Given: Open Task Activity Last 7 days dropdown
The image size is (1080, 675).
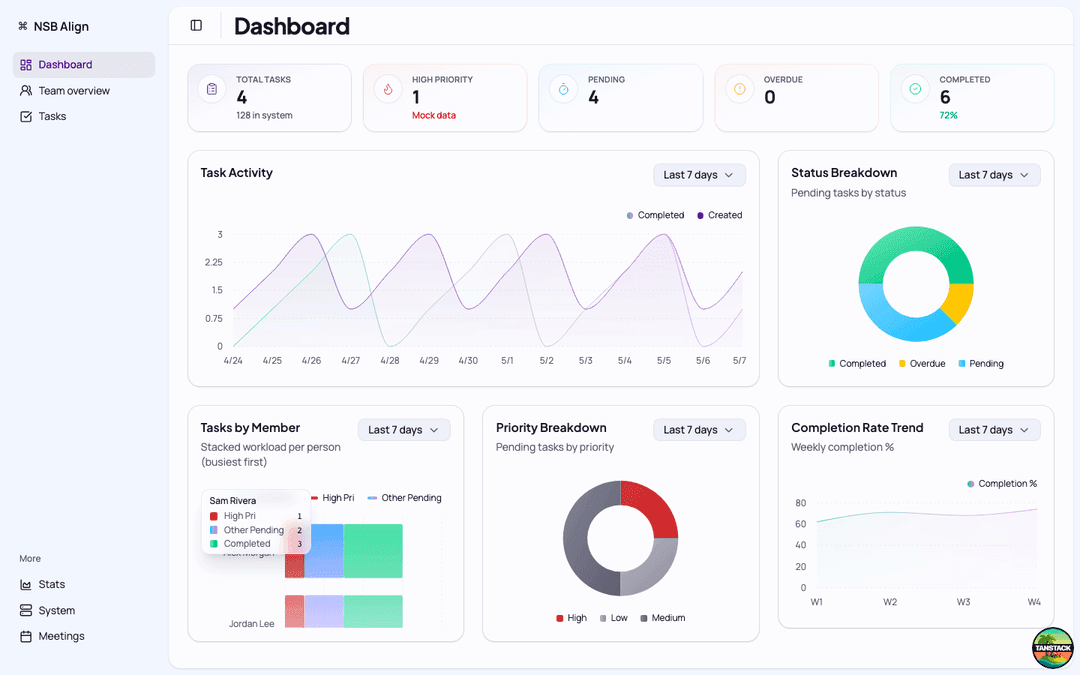Looking at the screenshot, I should point(699,175).
